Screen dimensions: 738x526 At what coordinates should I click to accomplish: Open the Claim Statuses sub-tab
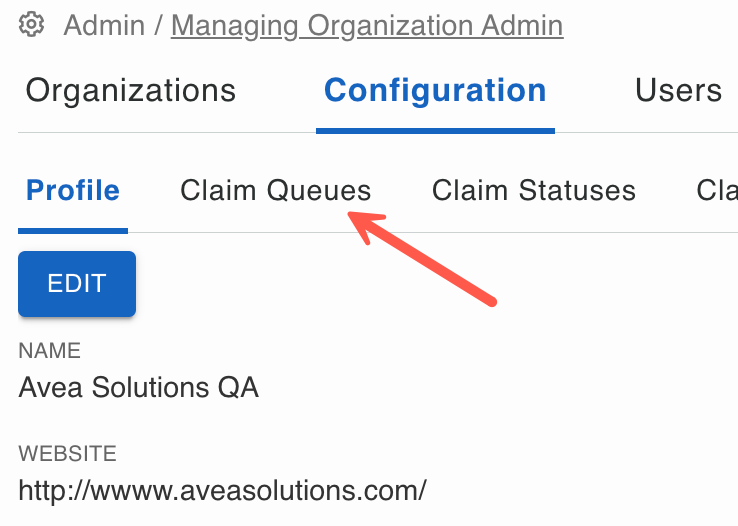534,190
